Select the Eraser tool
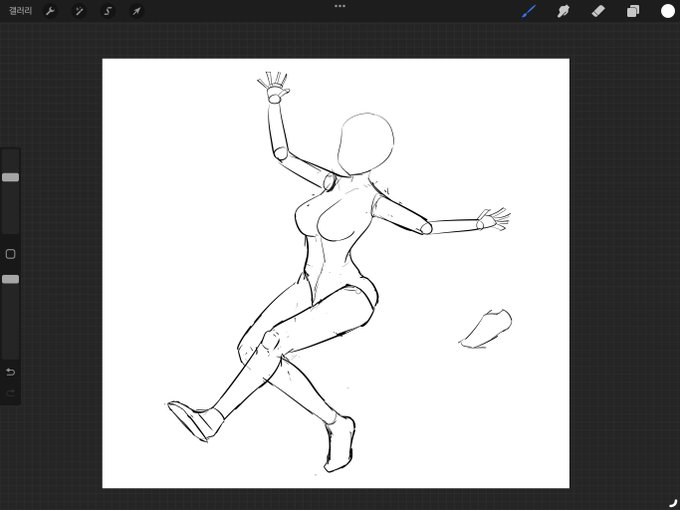 pyautogui.click(x=598, y=11)
